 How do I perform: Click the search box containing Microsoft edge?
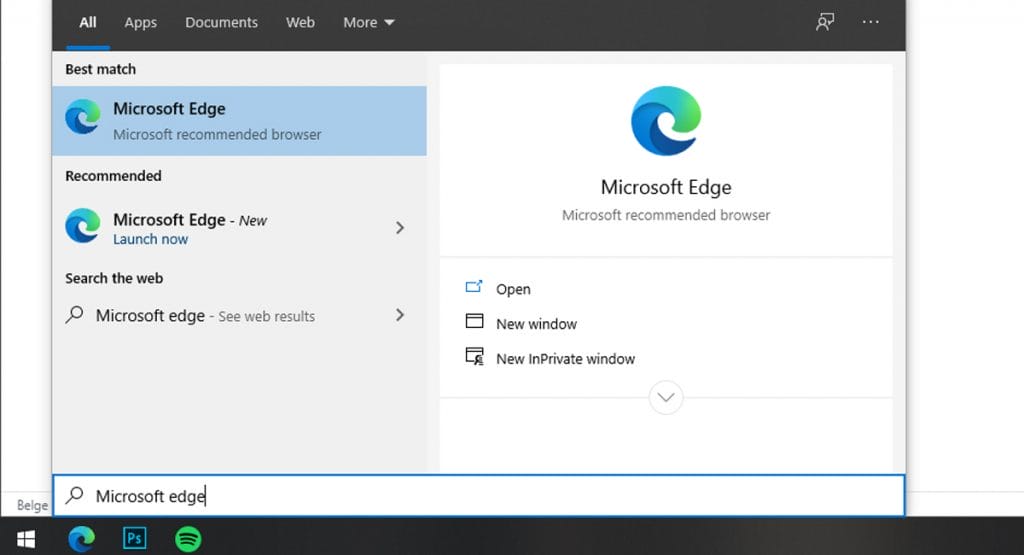[478, 496]
